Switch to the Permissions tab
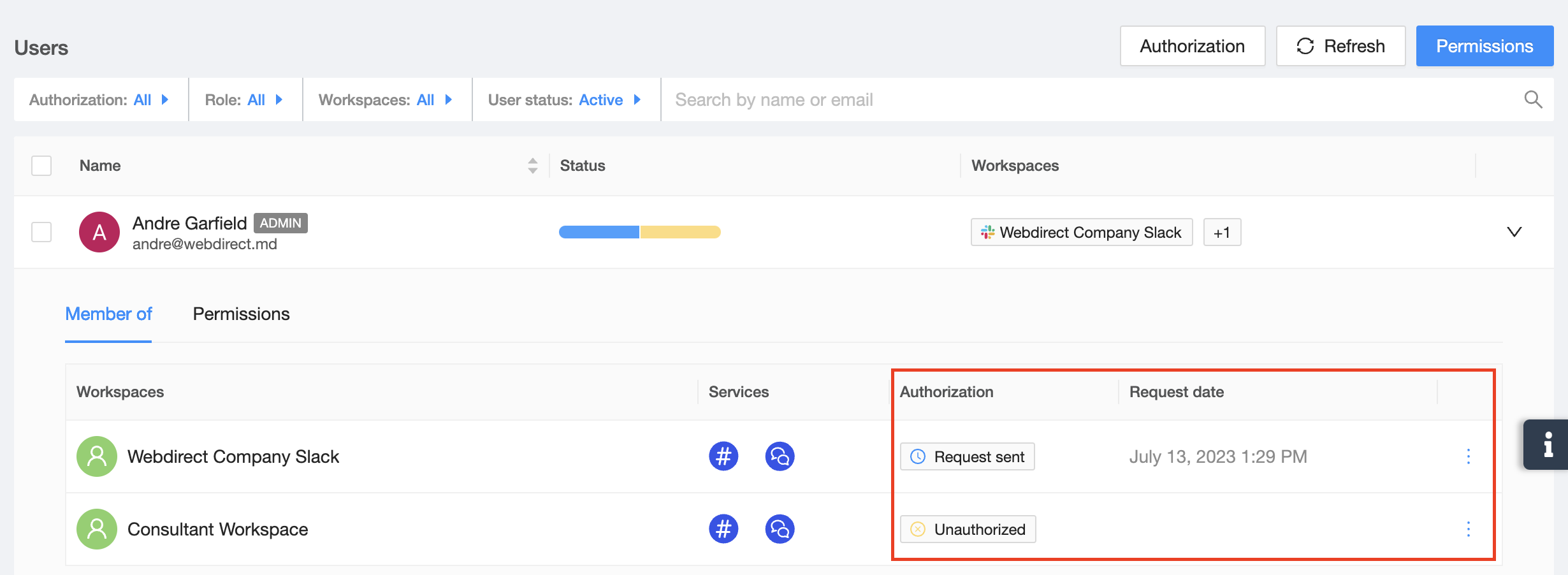 tap(241, 314)
